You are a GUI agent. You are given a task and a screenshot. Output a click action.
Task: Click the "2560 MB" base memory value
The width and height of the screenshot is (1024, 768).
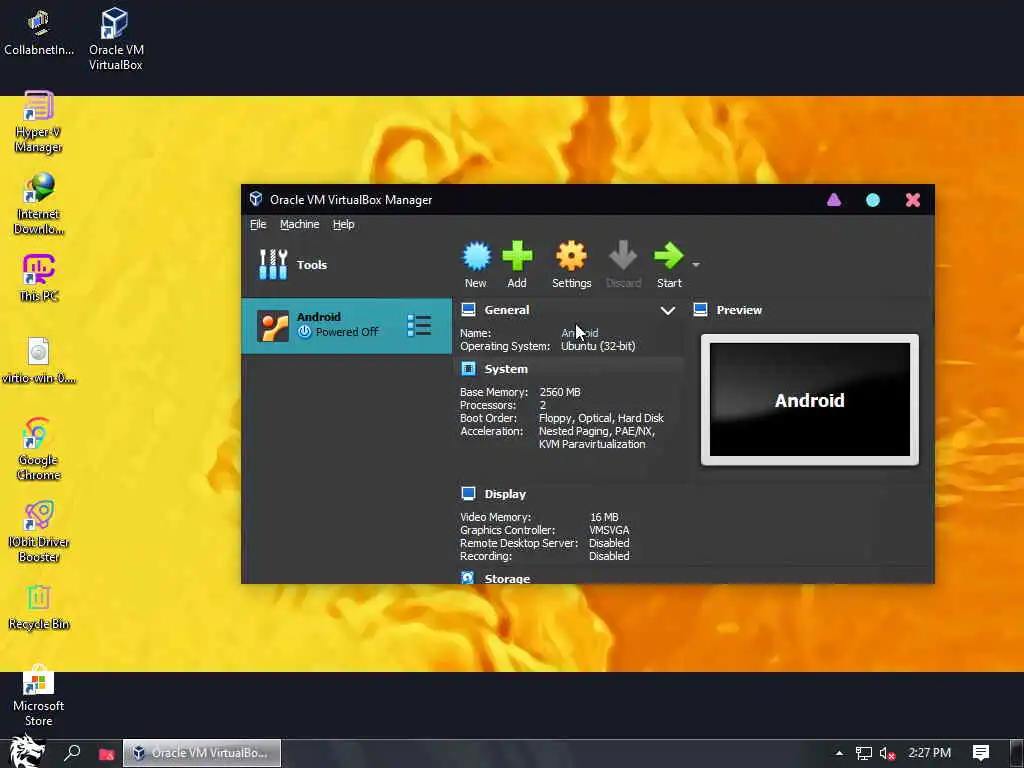coord(560,392)
